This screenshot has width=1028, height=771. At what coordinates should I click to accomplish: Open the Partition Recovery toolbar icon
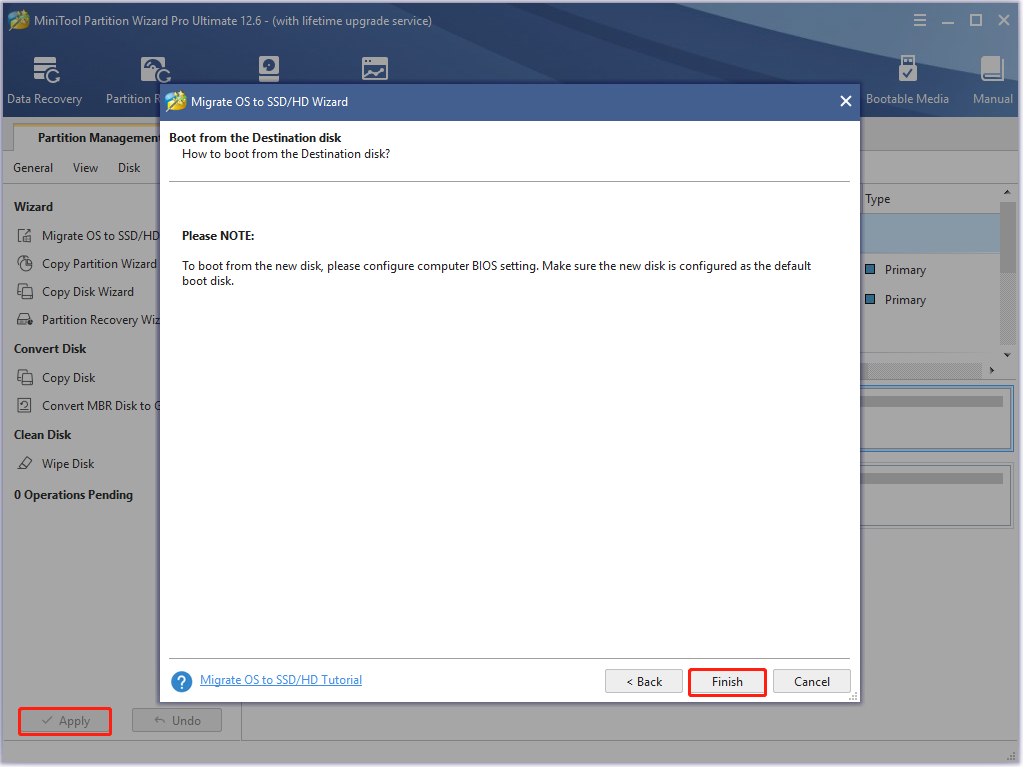click(x=155, y=70)
